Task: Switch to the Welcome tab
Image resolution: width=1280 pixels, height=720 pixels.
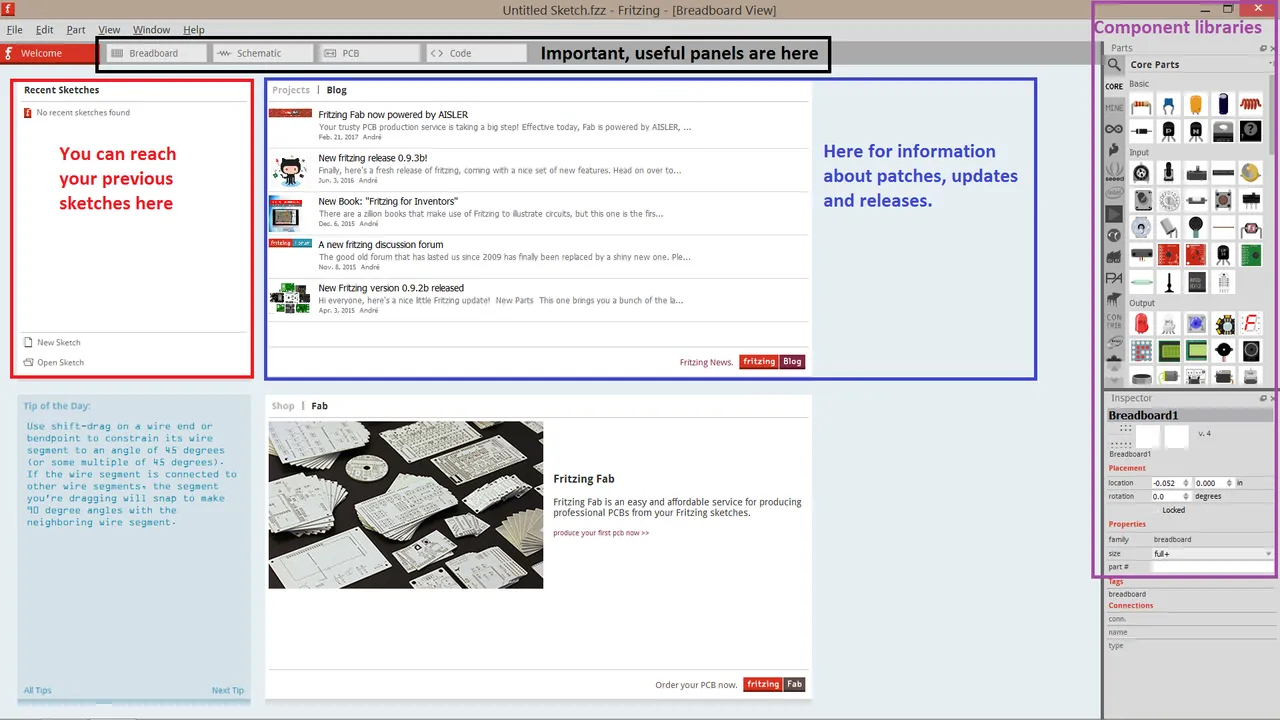Action: pyautogui.click(x=47, y=53)
